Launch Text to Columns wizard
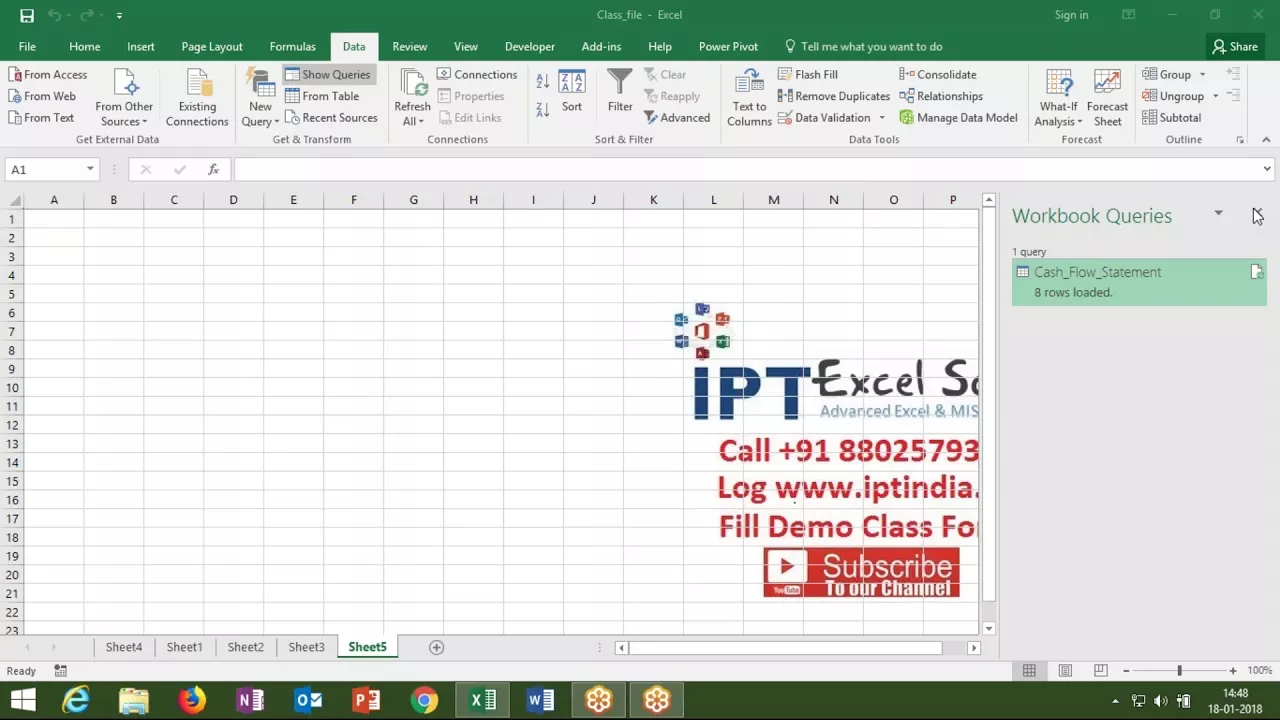This screenshot has height=720, width=1280. [x=749, y=97]
